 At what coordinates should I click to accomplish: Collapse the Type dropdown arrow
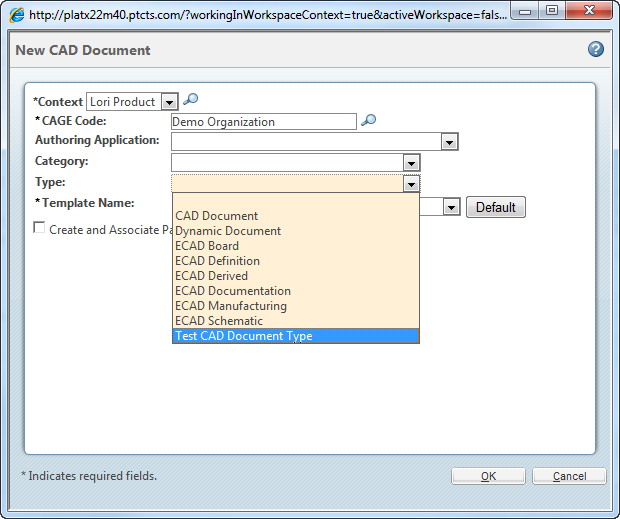pyautogui.click(x=411, y=184)
